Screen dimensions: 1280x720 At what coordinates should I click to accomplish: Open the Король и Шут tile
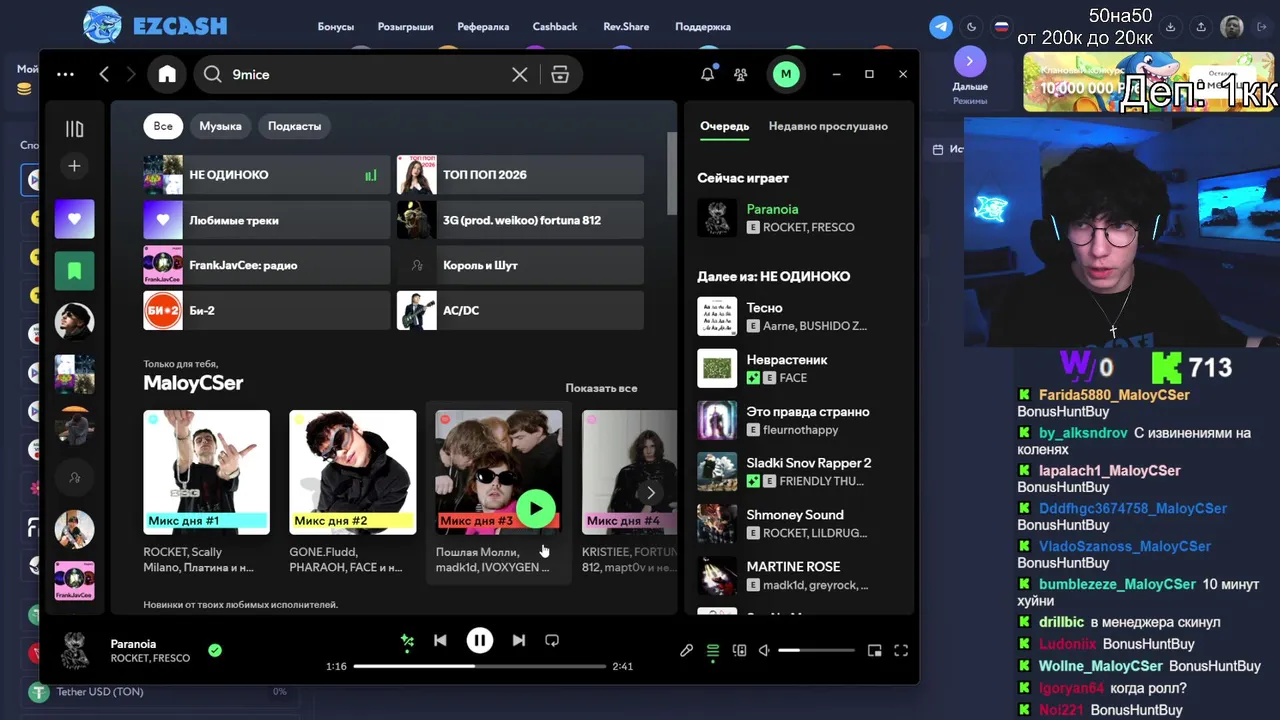(520, 265)
